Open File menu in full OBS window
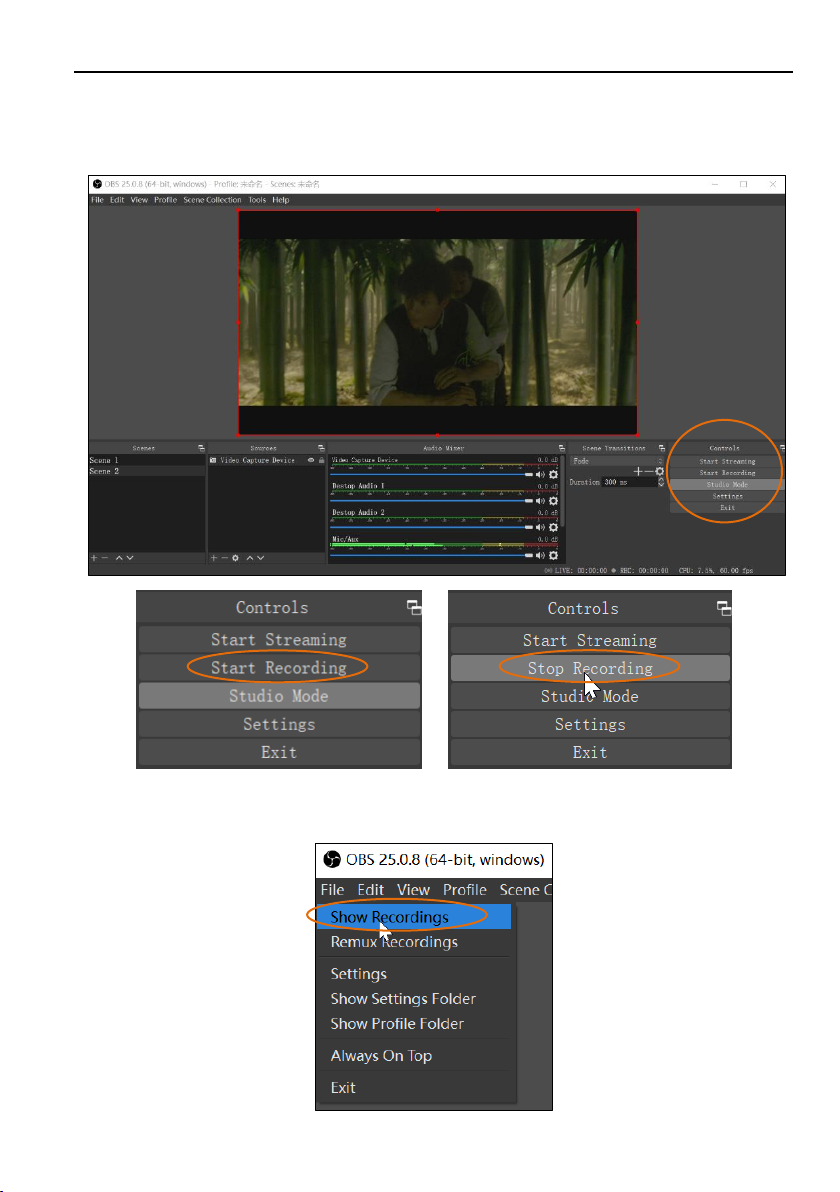The height and width of the screenshot is (1192, 840). pyautogui.click(x=97, y=200)
